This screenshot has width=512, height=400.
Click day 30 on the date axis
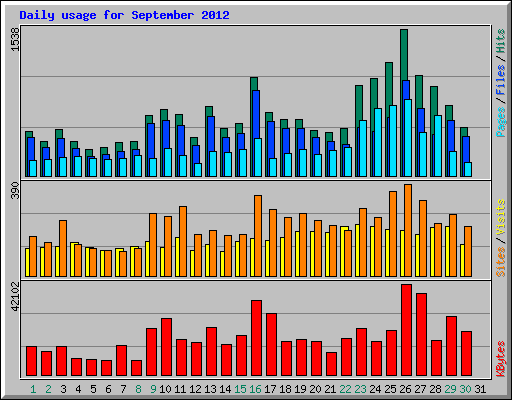click(465, 389)
